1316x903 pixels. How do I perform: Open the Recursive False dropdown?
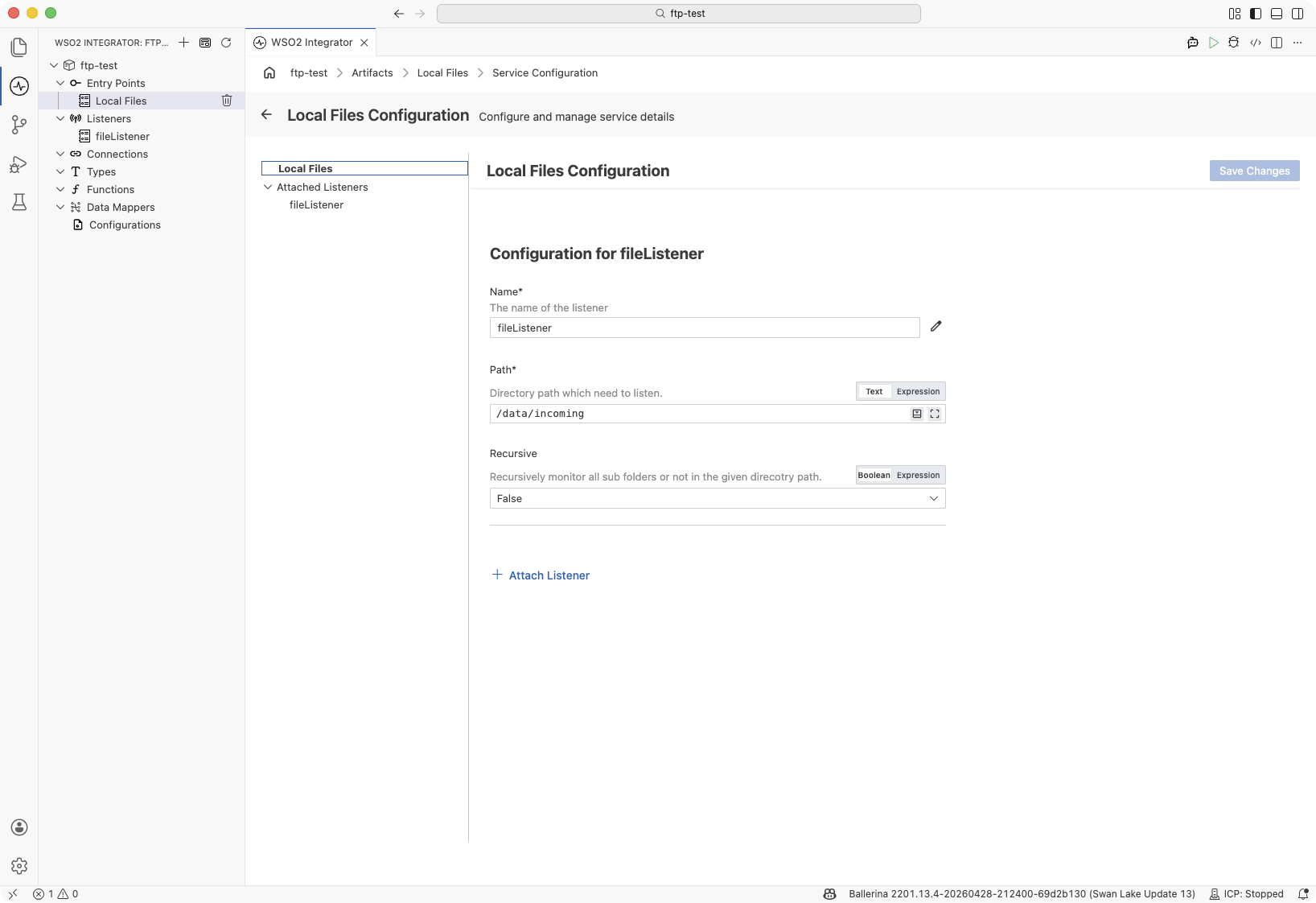pyautogui.click(x=718, y=498)
